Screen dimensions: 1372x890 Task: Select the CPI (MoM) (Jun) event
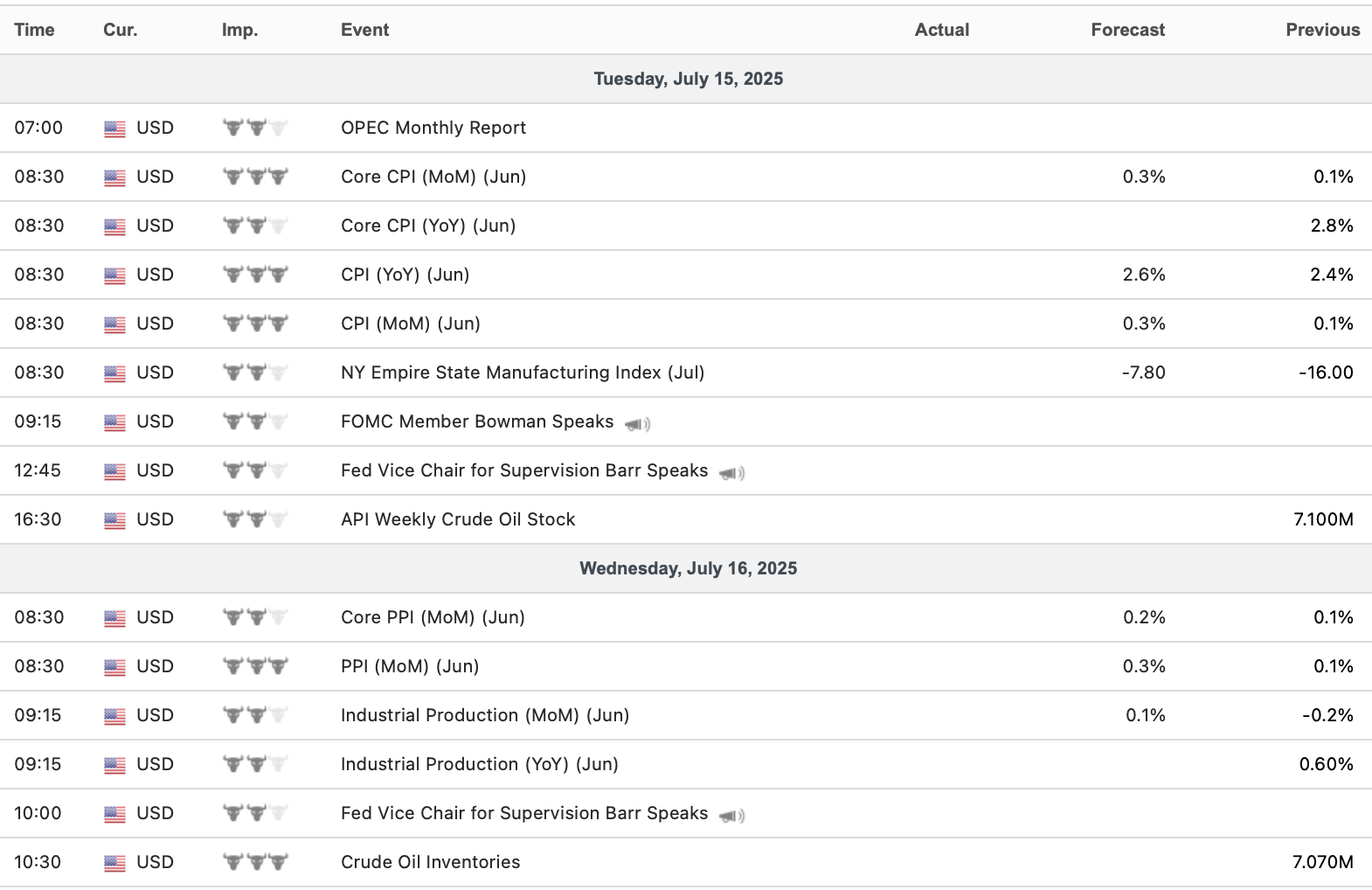point(411,323)
